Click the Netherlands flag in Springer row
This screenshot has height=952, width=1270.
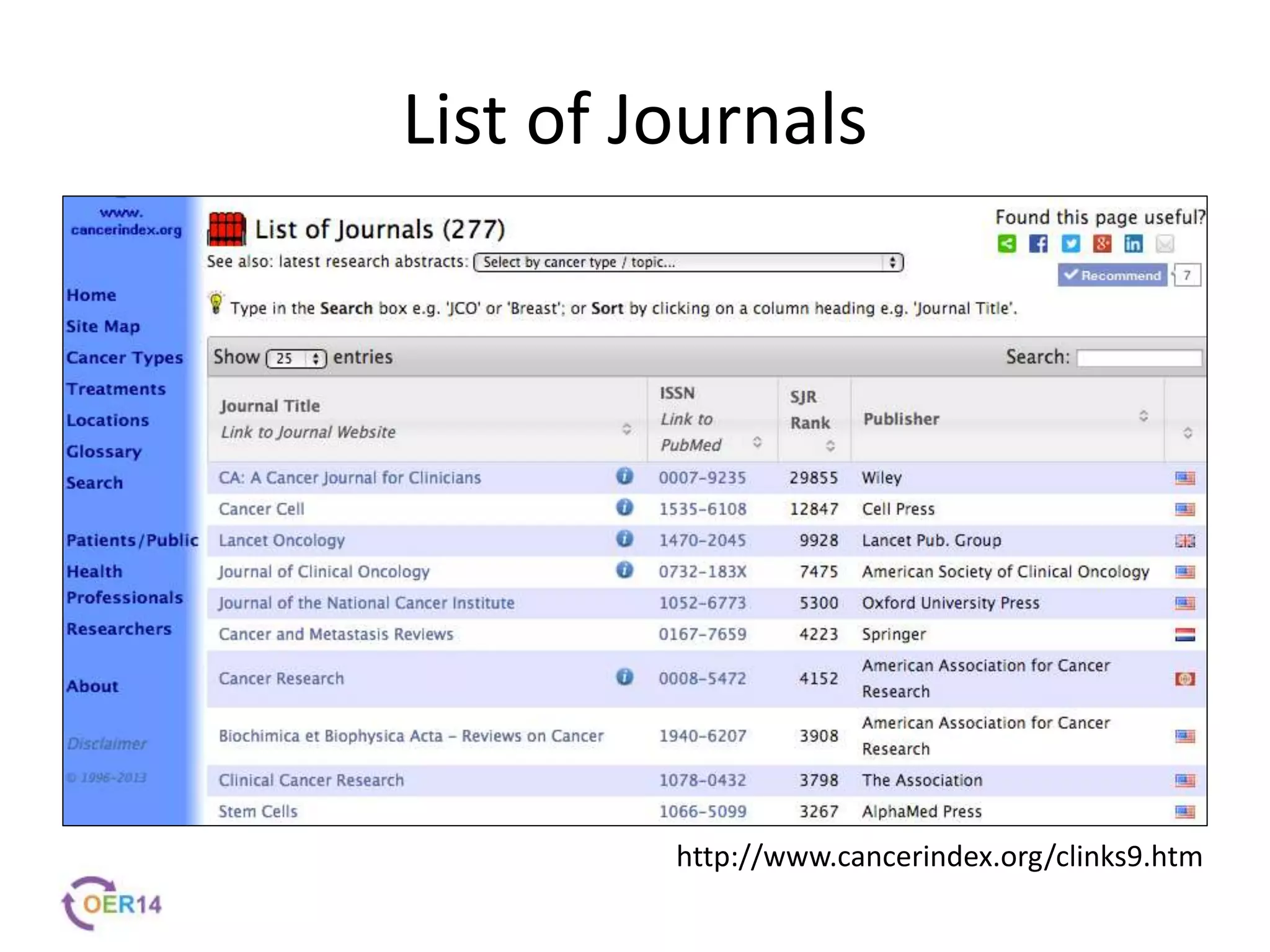click(1185, 635)
